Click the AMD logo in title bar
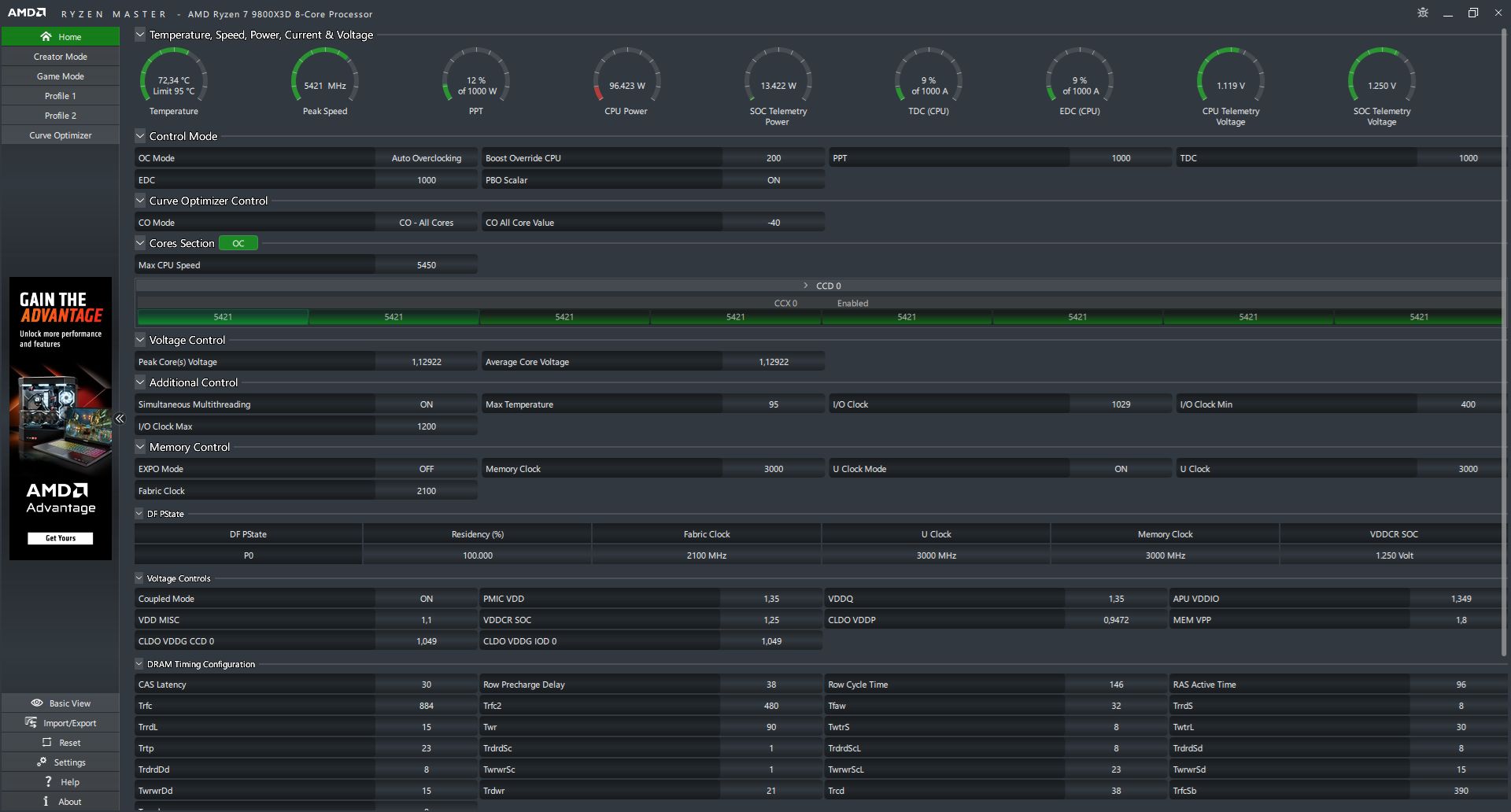This screenshot has height=812, width=1511. (27, 13)
